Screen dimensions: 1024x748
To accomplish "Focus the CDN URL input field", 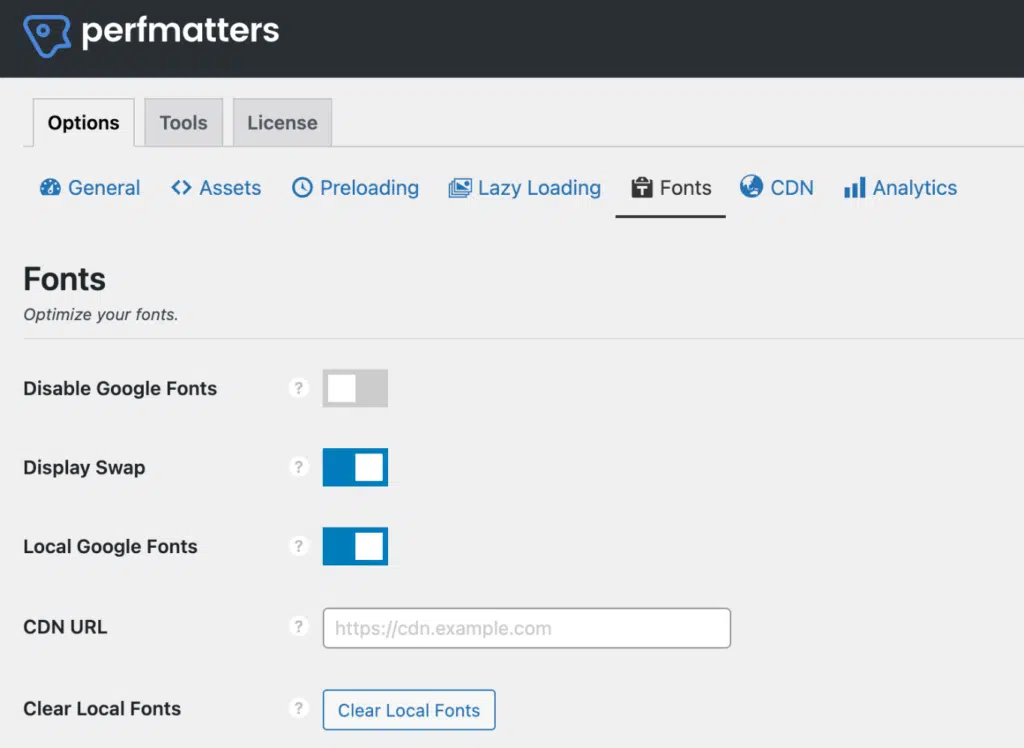I will click(526, 628).
